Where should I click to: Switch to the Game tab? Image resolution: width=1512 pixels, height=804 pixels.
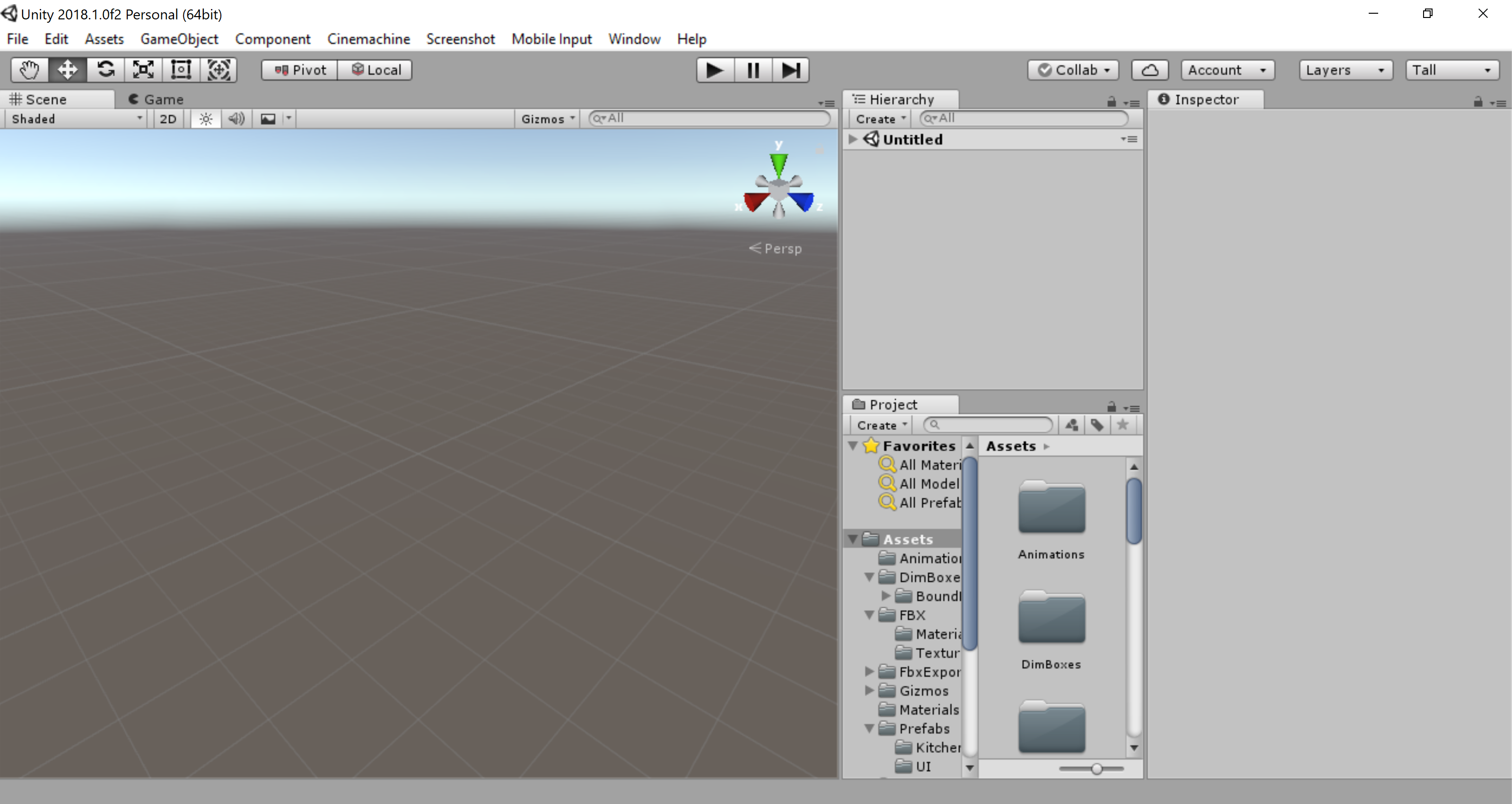(156, 99)
